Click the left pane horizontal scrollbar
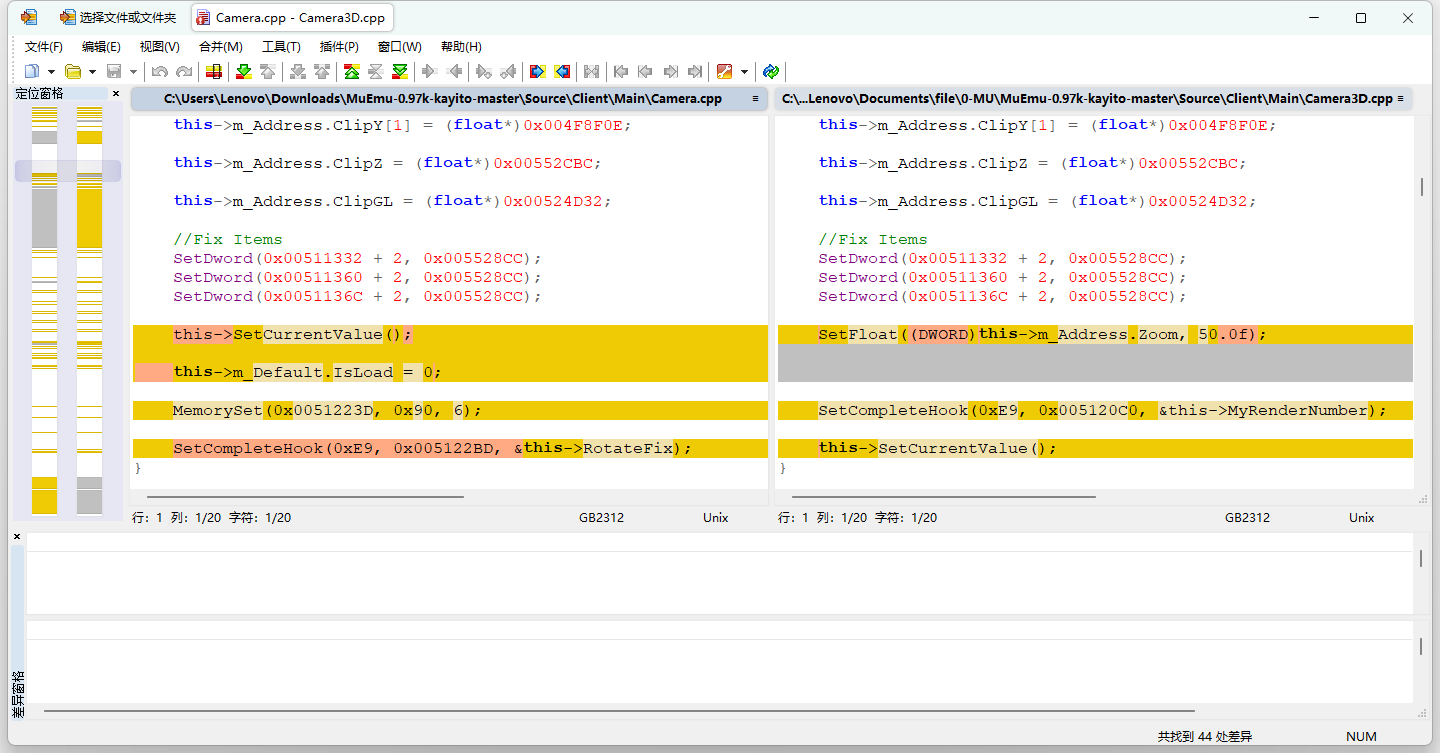Screen dimensions: 1440x753 305,496
